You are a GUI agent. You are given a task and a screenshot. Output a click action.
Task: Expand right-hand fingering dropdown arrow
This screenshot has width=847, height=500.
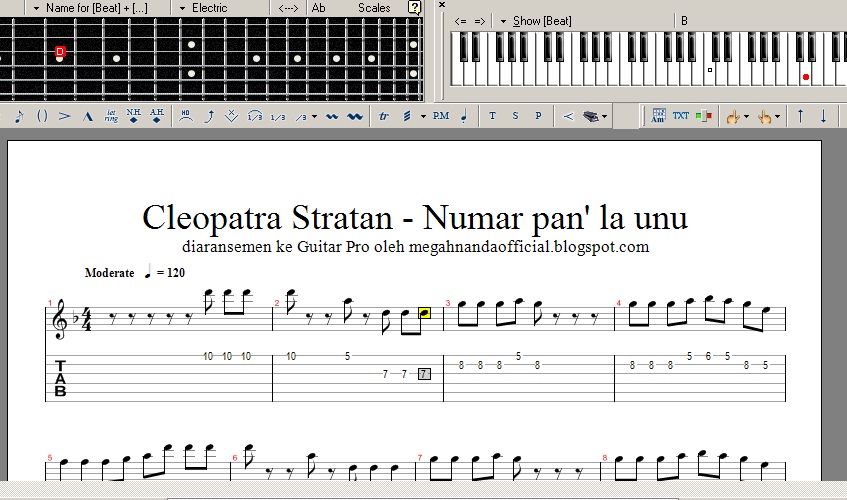point(777,116)
